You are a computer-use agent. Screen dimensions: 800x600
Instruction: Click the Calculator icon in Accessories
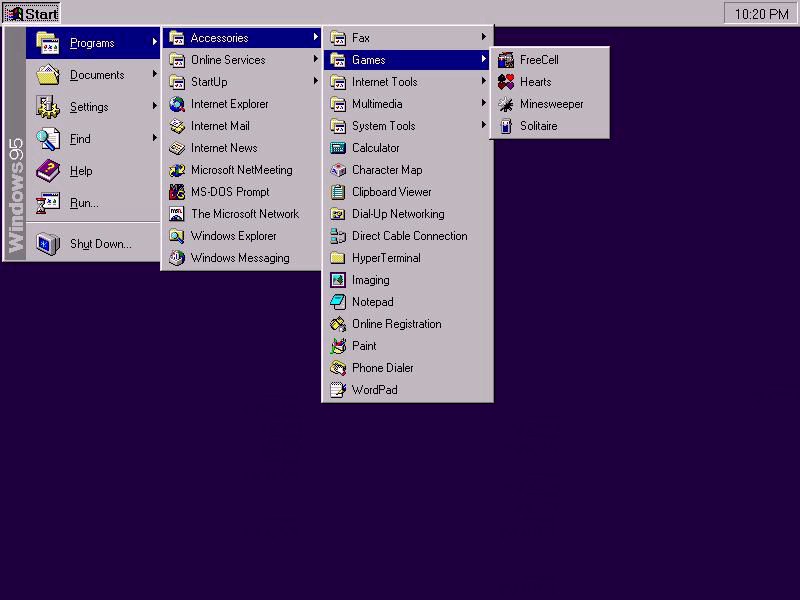point(338,148)
